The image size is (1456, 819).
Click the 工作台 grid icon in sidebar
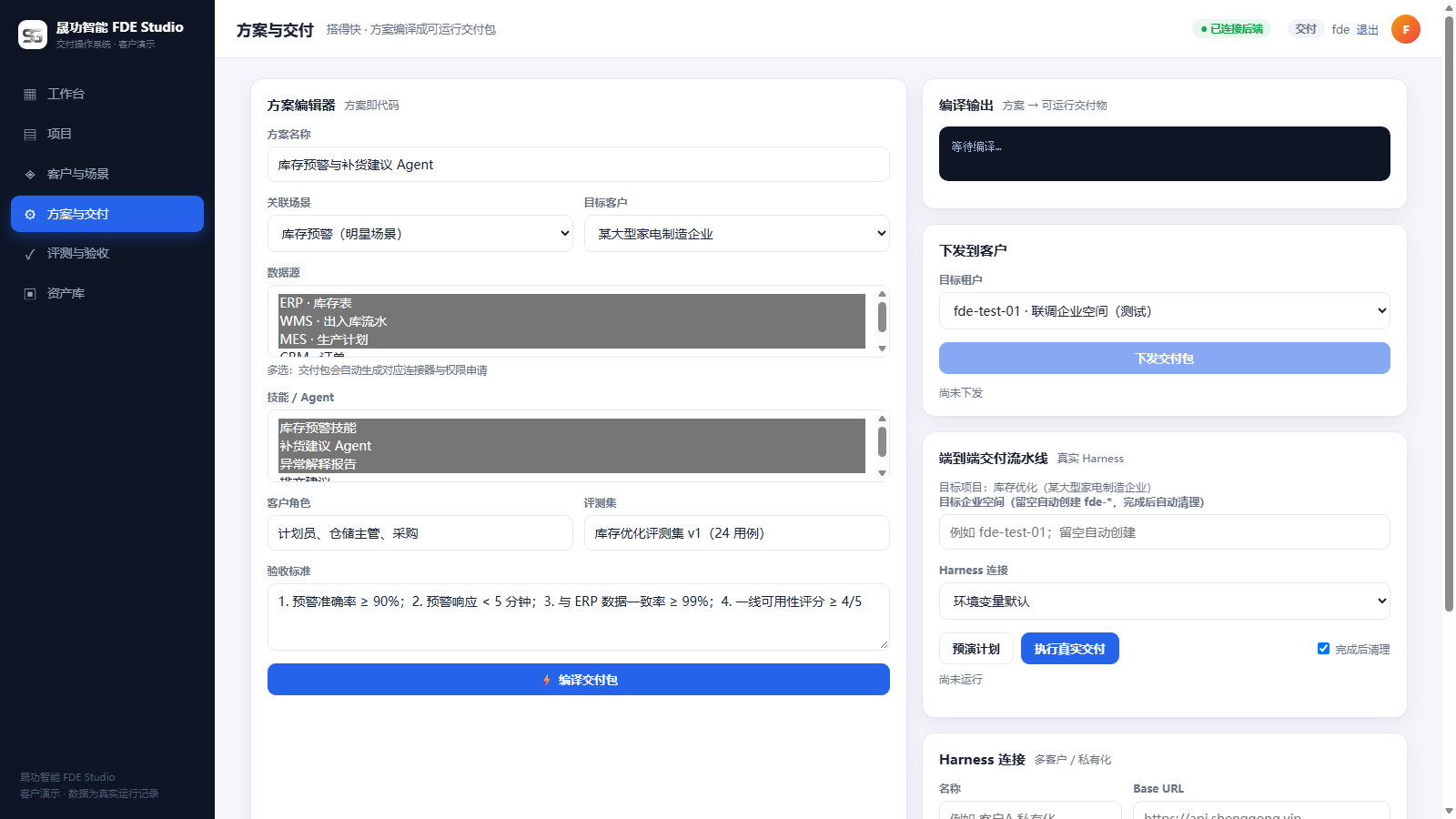click(x=30, y=95)
